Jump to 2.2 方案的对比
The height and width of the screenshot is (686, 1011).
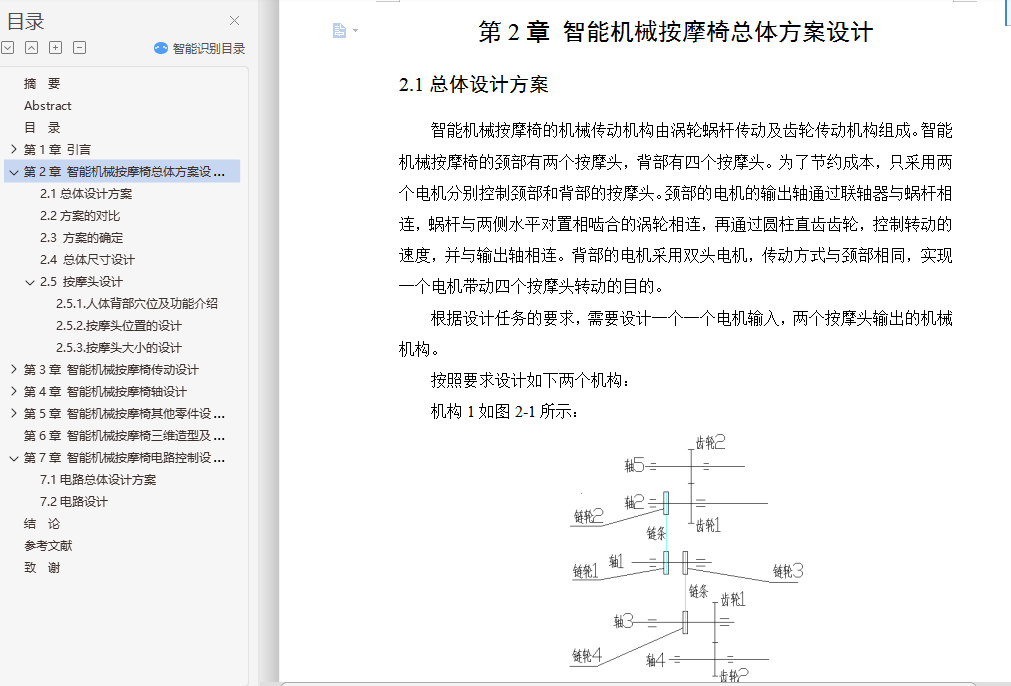click(80, 215)
